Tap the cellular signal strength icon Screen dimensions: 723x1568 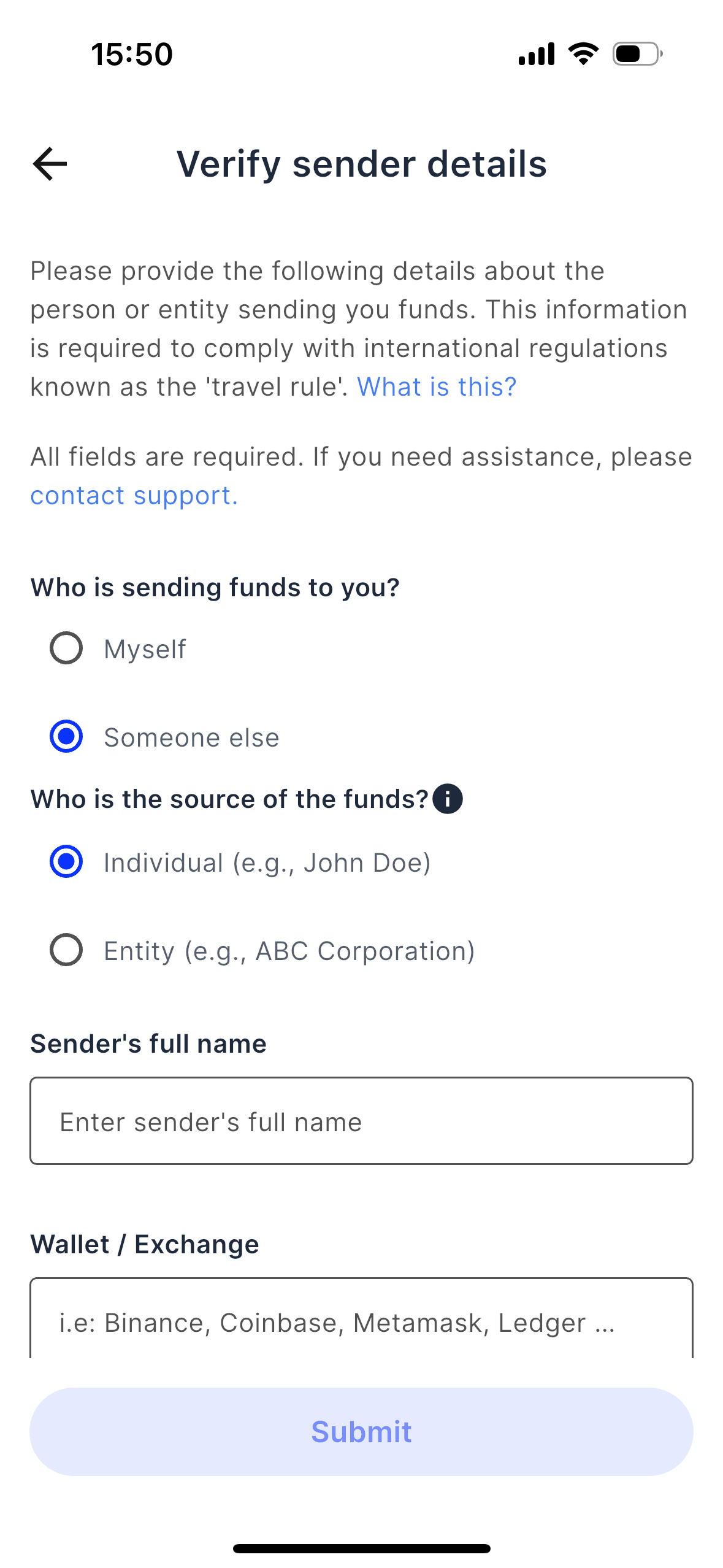[536, 54]
